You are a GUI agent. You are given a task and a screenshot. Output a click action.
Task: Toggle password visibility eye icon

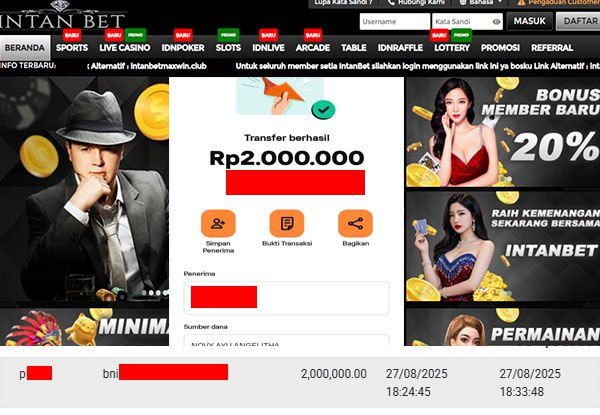pyautogui.click(x=496, y=22)
